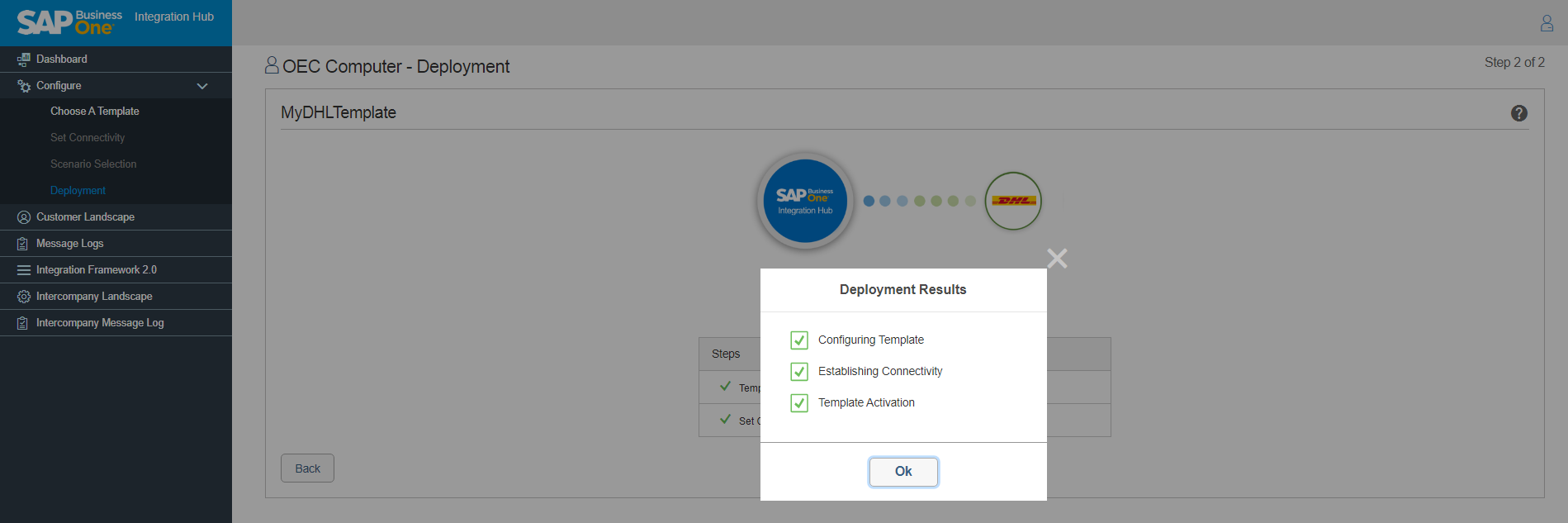Viewport: 1568px width, 523px height.
Task: Toggle the Establishing Connectivity checkbox
Action: pos(798,372)
